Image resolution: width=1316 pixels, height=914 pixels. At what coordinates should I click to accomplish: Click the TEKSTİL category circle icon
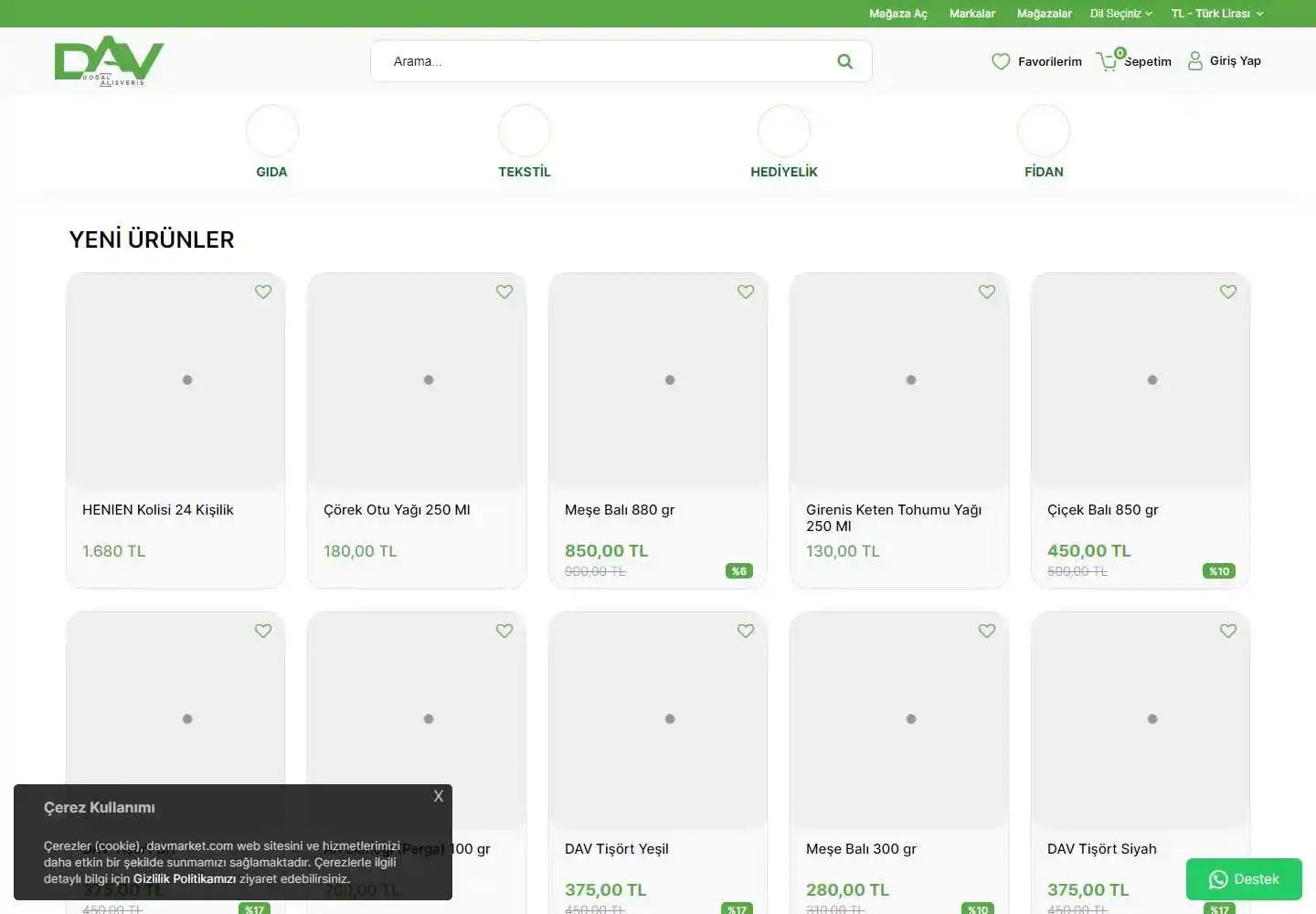coord(525,131)
